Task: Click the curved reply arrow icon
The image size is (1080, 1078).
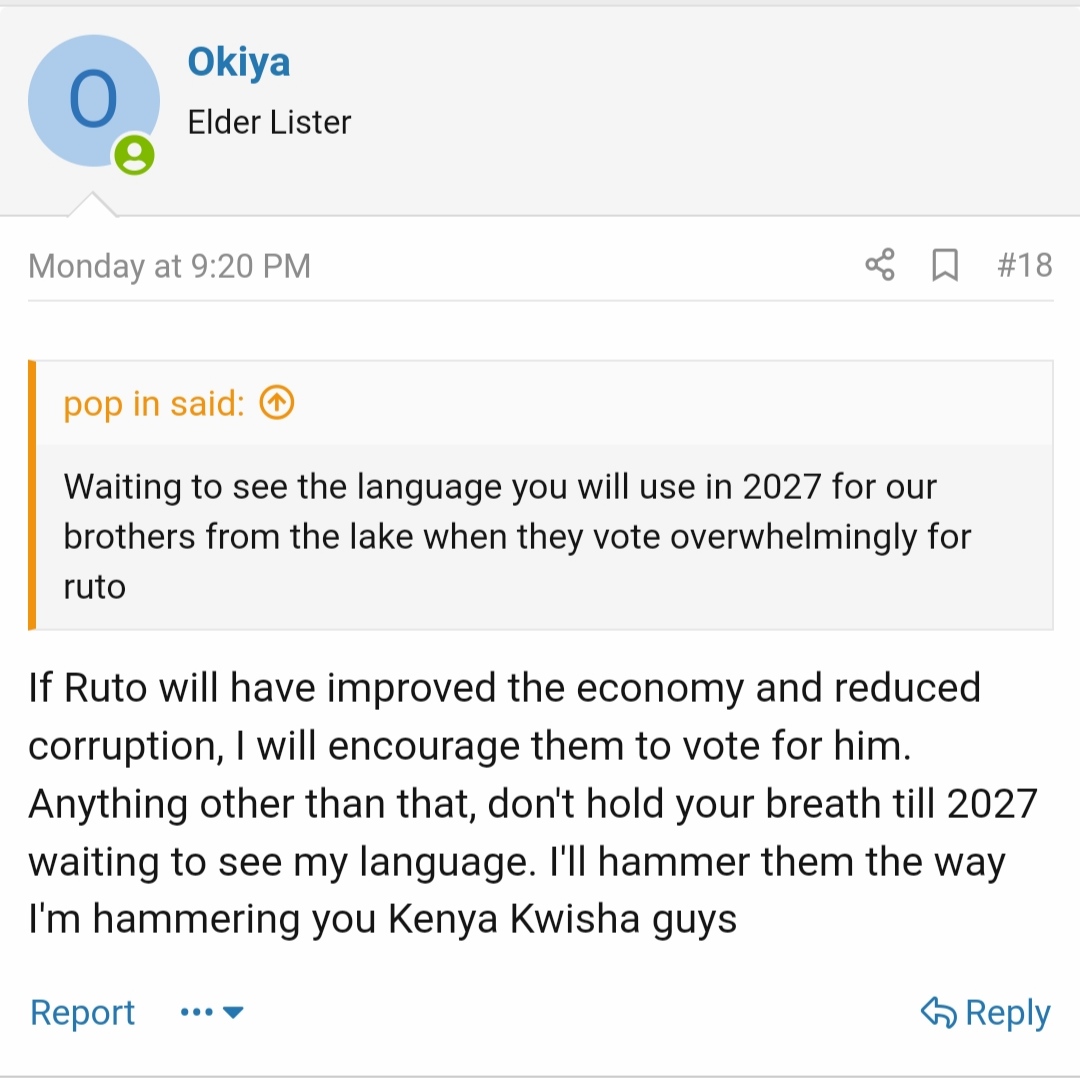Action: pyautogui.click(x=938, y=1013)
